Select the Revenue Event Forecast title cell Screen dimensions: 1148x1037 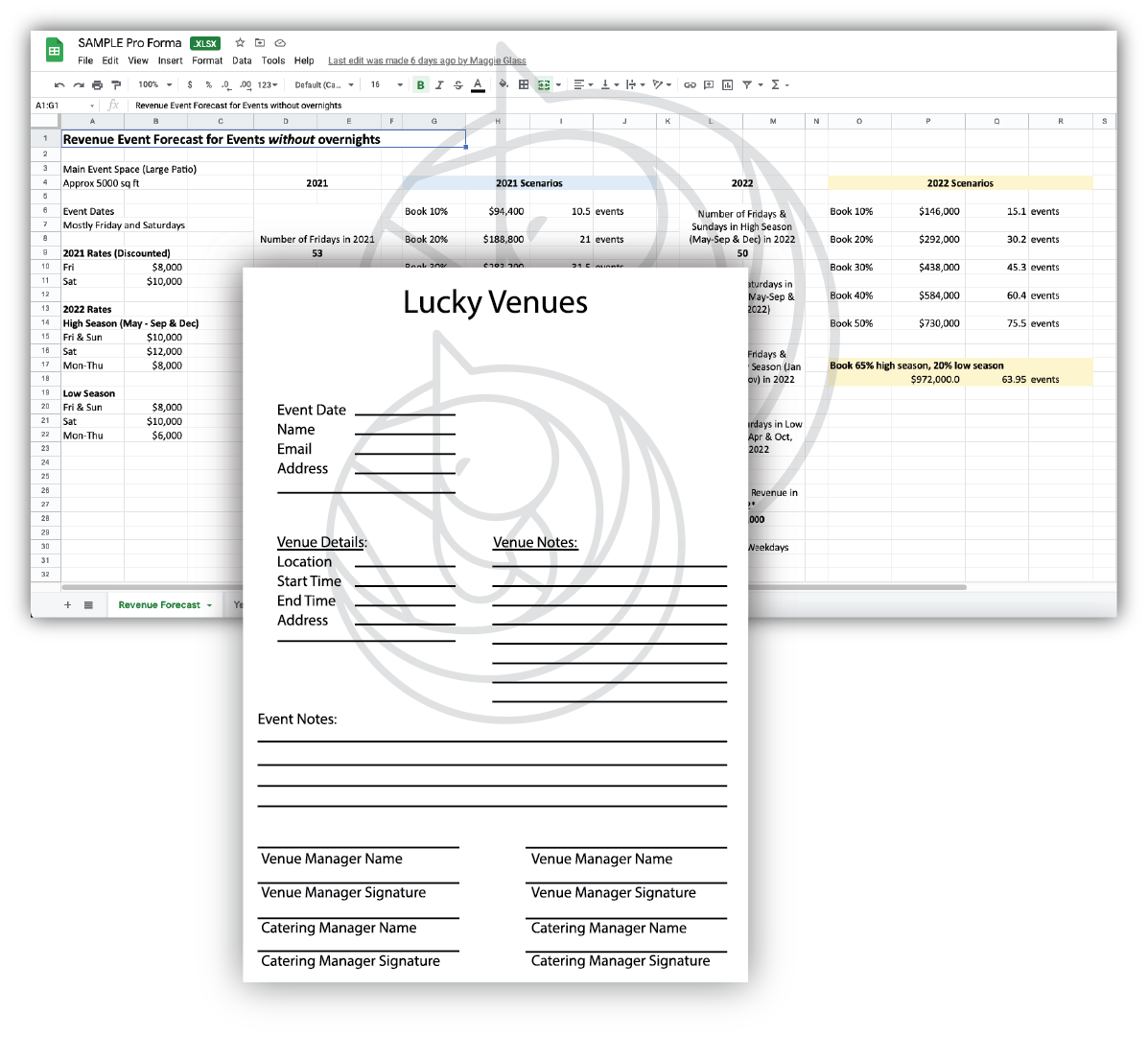pyautogui.click(x=263, y=139)
